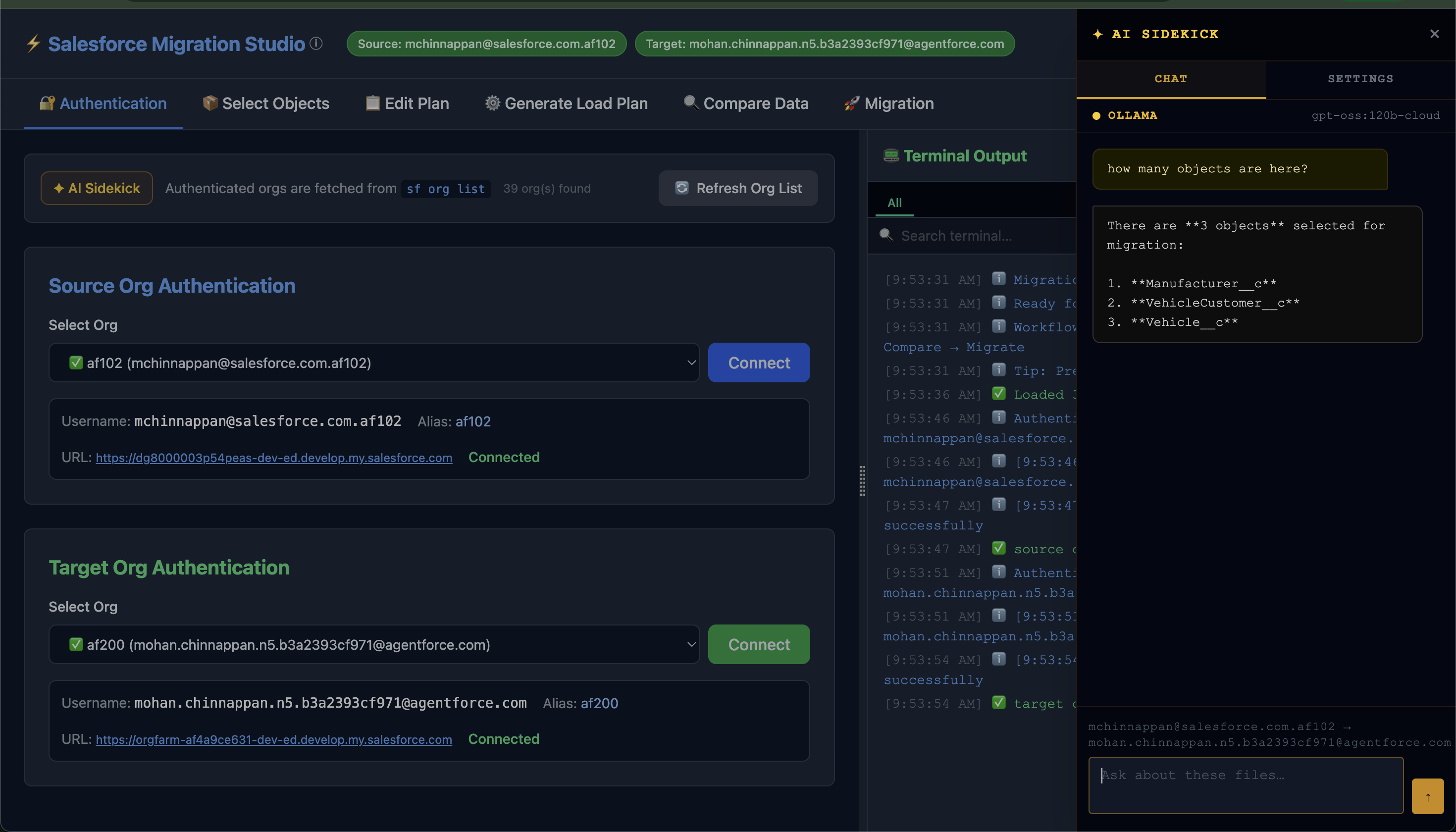Viewport: 1456px width, 832px height.
Task: Click Refresh Org List button
Action: tap(738, 188)
